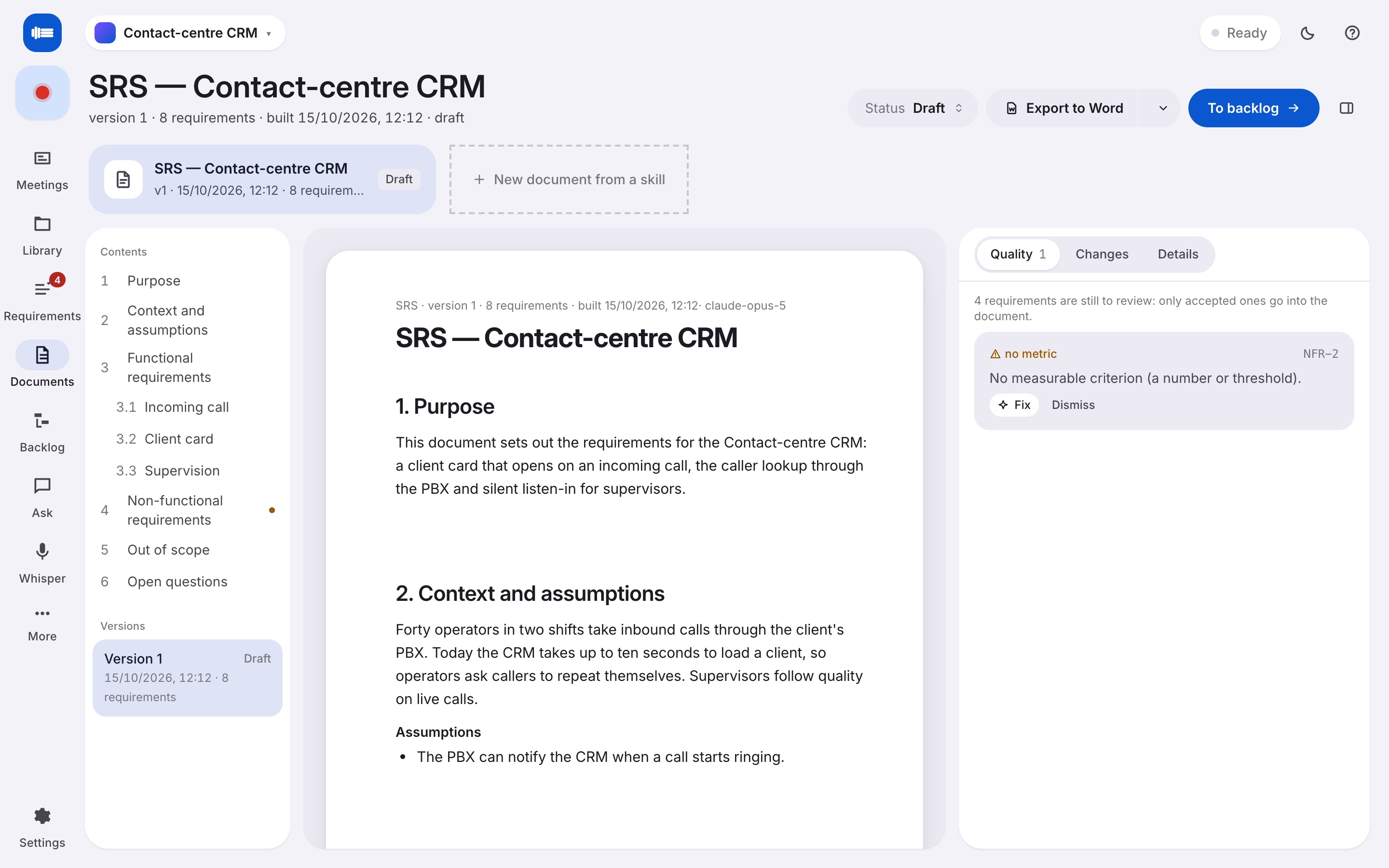Jump to Functional requirements in Contents
This screenshot has width=1389, height=868.
(x=187, y=367)
